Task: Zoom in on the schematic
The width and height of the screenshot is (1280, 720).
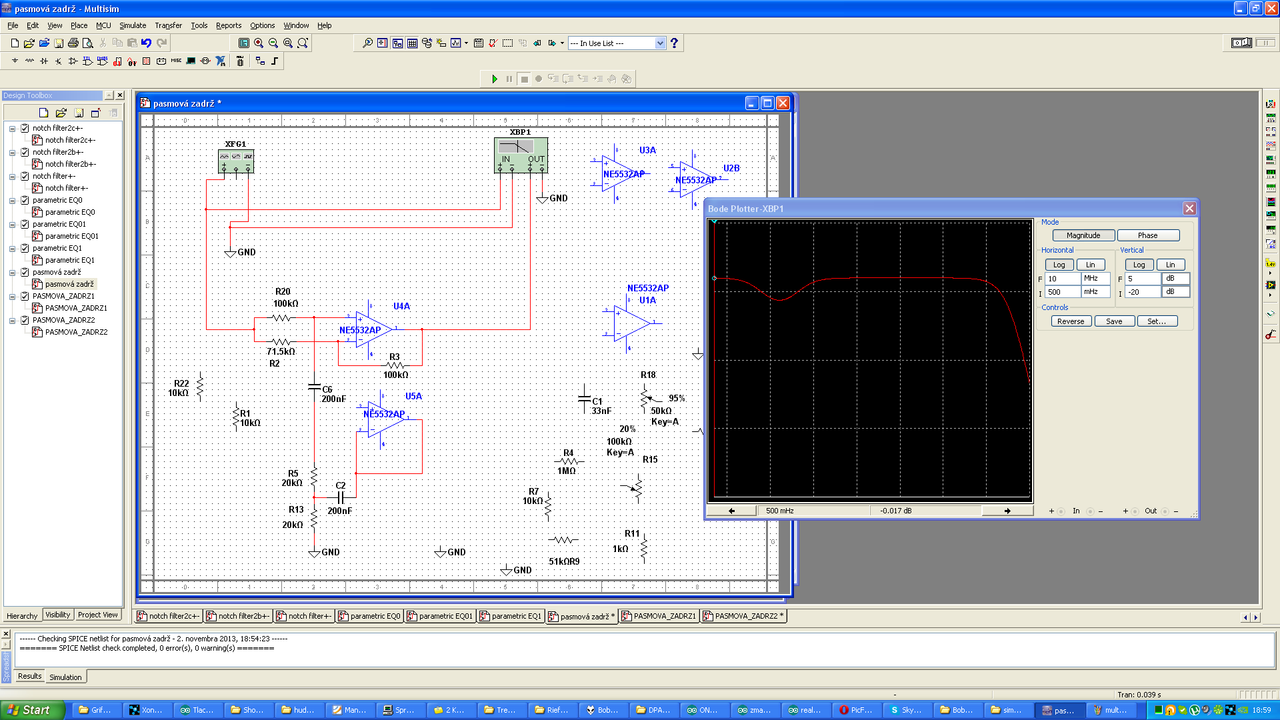Action: [259, 44]
